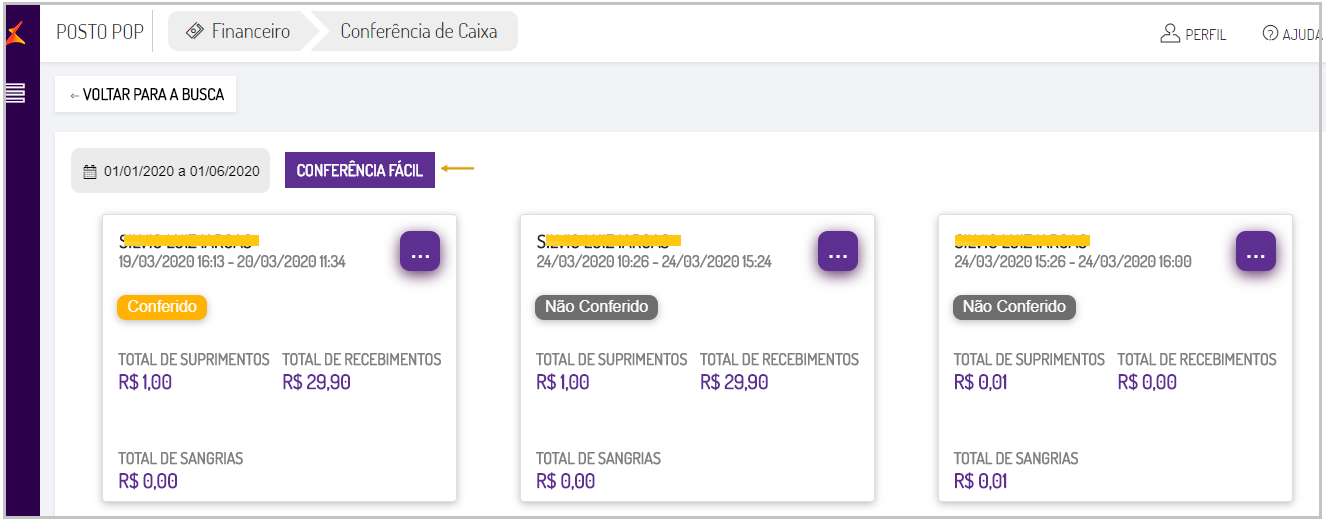Click R$ 0,01 sangrias total on third card
1326x521 pixels.
(980, 481)
